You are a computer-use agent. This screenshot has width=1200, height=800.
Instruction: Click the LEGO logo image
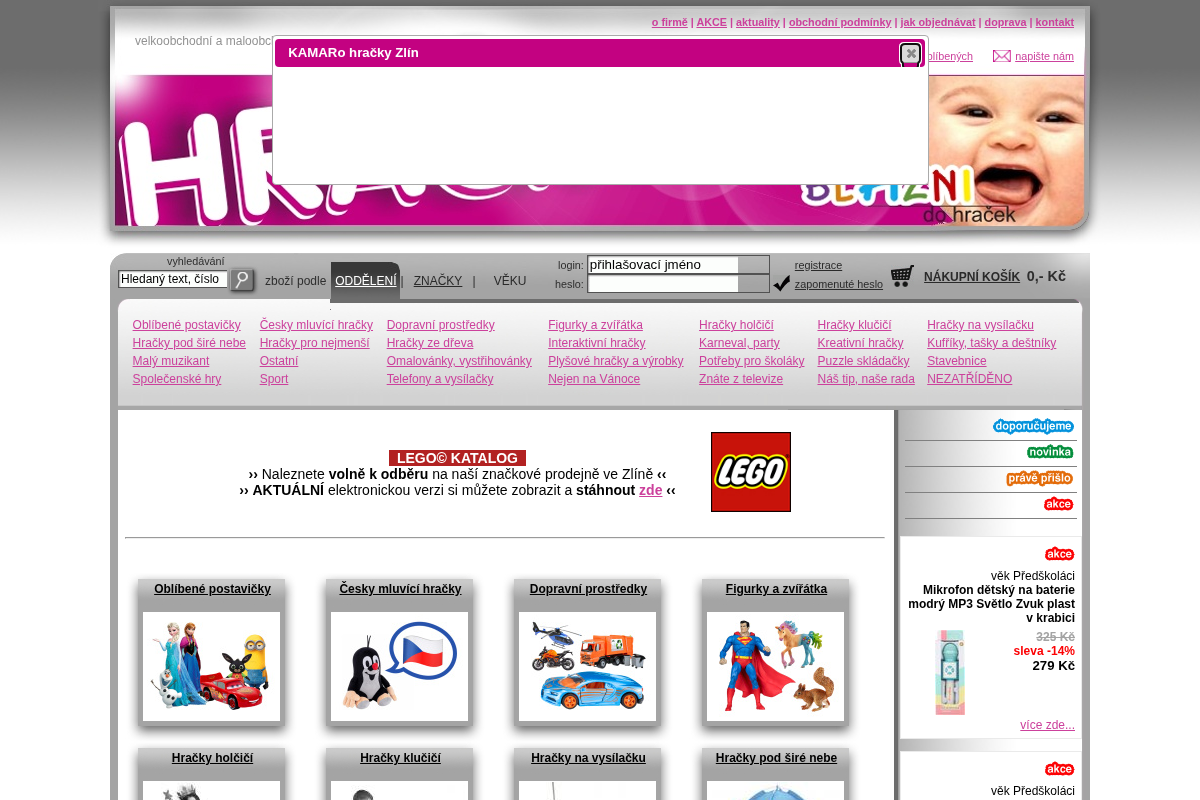tap(751, 472)
